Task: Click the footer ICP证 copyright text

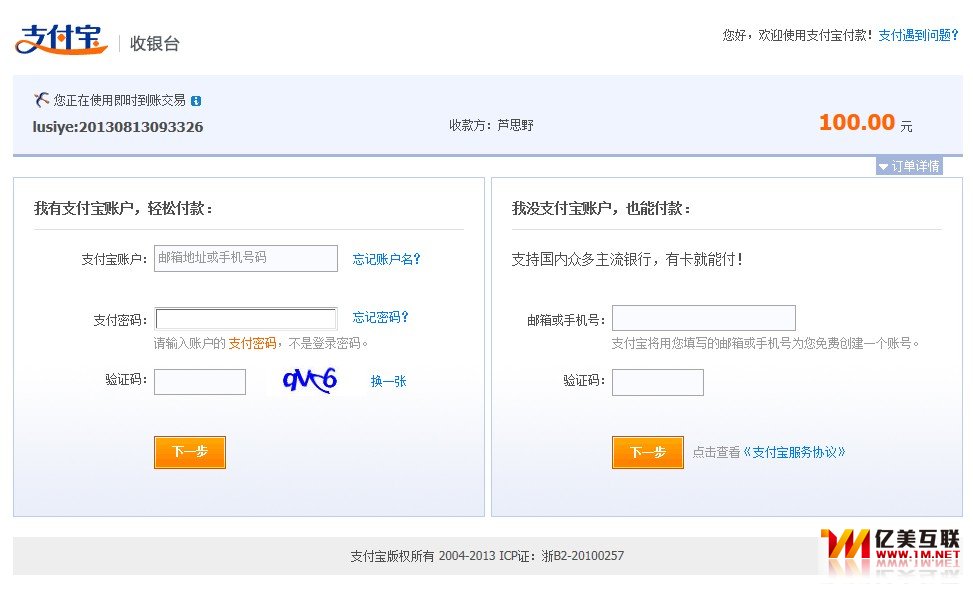Action: pyautogui.click(x=487, y=555)
